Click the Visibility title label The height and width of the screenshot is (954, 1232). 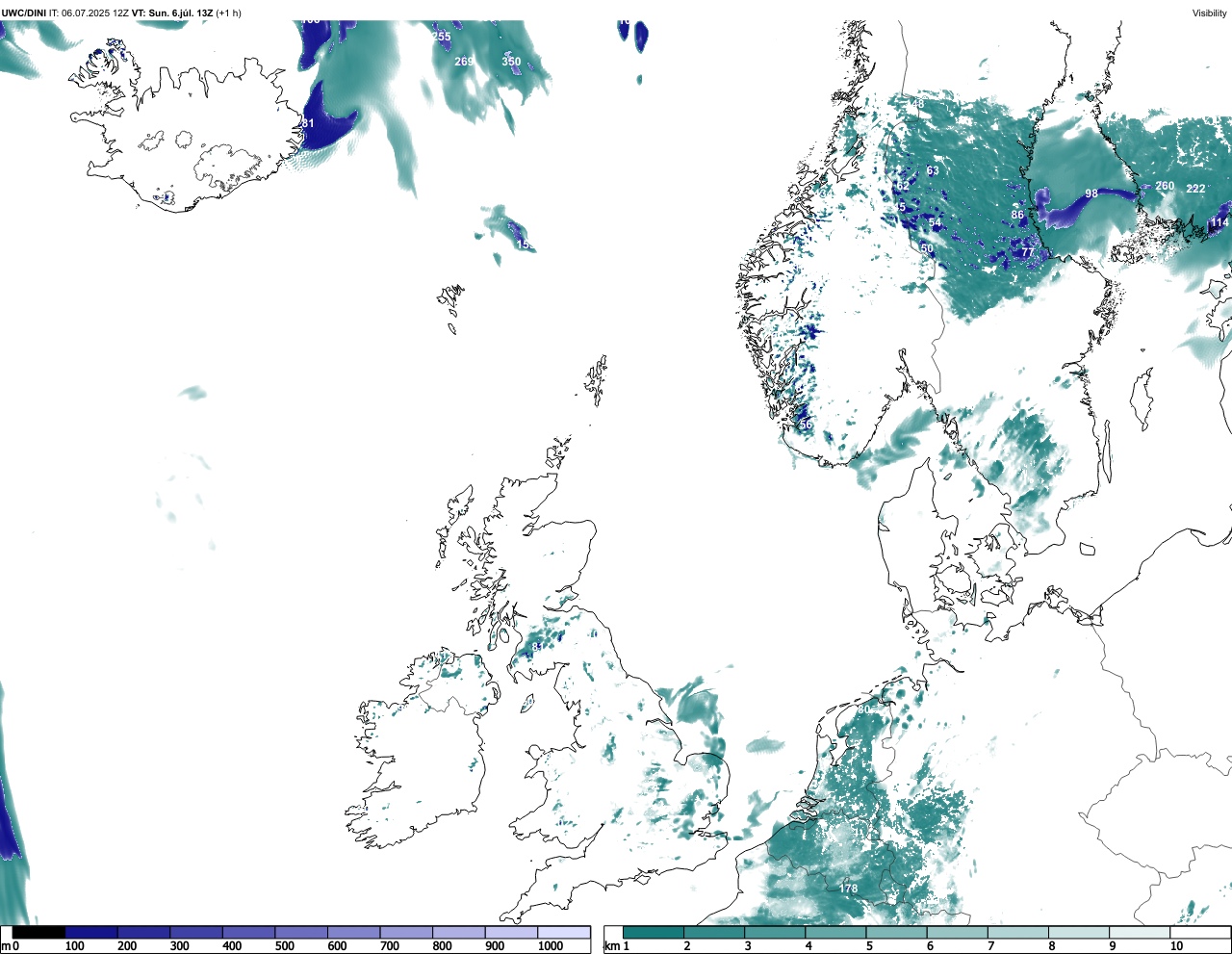tap(1209, 13)
